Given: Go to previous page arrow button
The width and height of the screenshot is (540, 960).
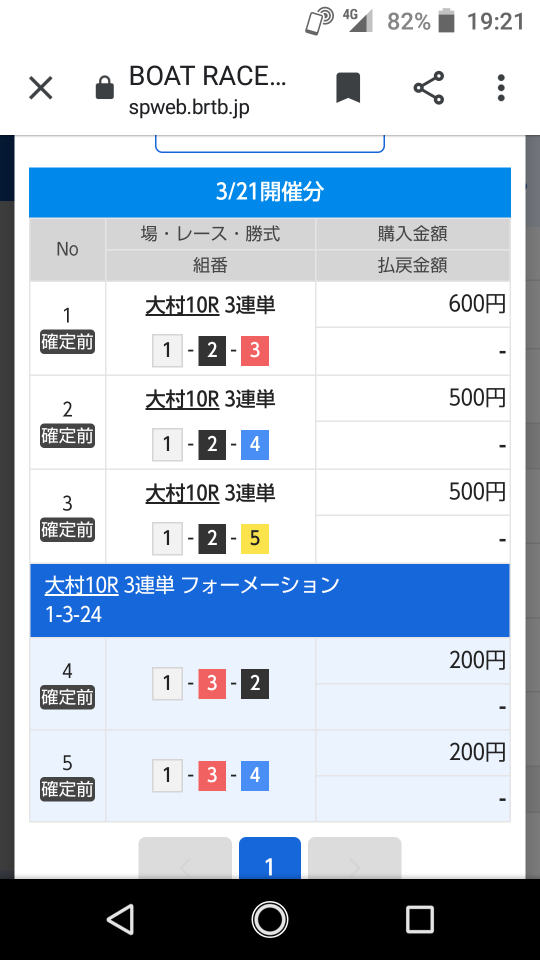Looking at the screenshot, I should 185,858.
